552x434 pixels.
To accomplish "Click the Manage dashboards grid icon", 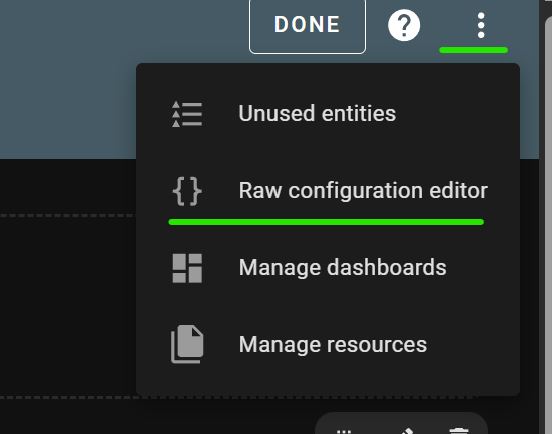I will [x=187, y=268].
